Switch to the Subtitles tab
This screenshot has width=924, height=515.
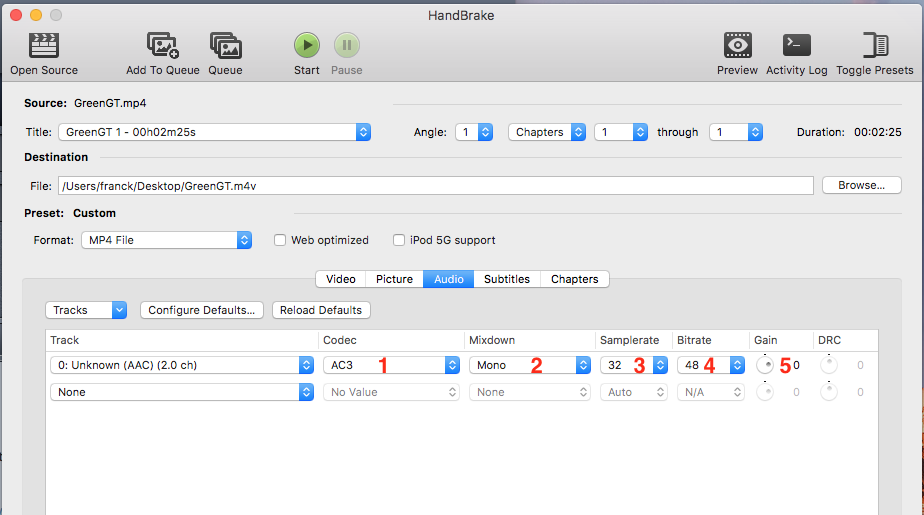click(x=507, y=279)
